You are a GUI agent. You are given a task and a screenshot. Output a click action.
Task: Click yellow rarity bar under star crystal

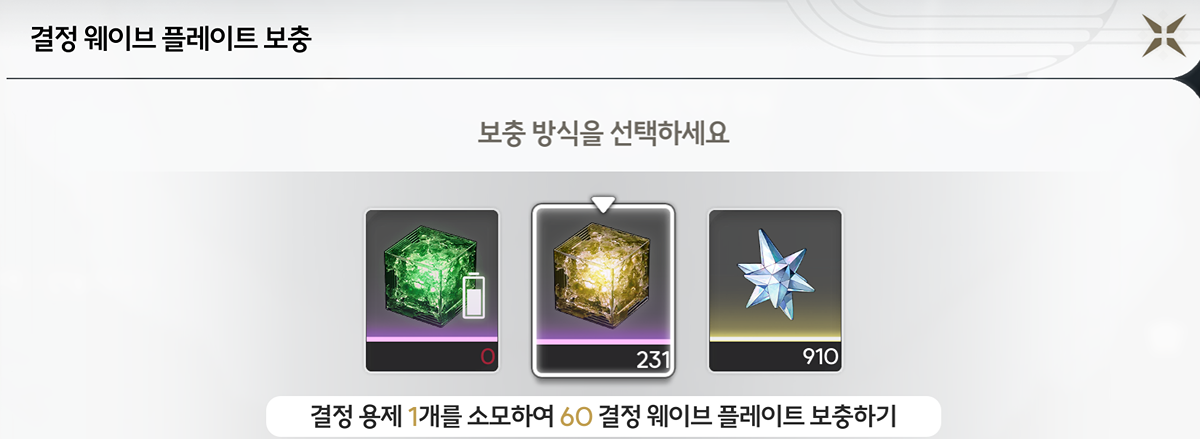(x=775, y=339)
